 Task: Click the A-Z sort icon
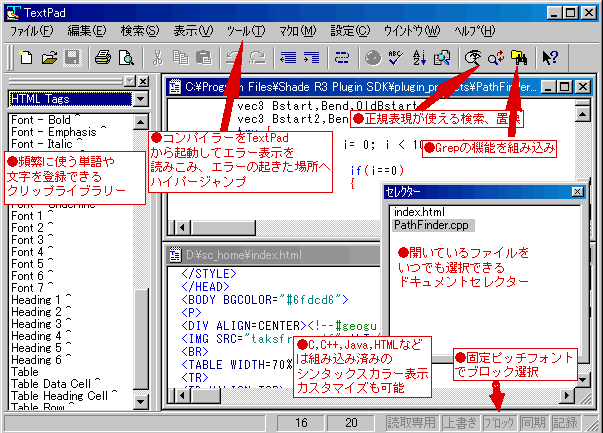[419, 58]
